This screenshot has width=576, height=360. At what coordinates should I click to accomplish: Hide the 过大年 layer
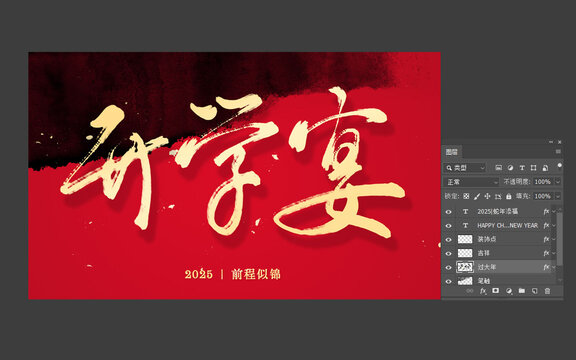(449, 267)
